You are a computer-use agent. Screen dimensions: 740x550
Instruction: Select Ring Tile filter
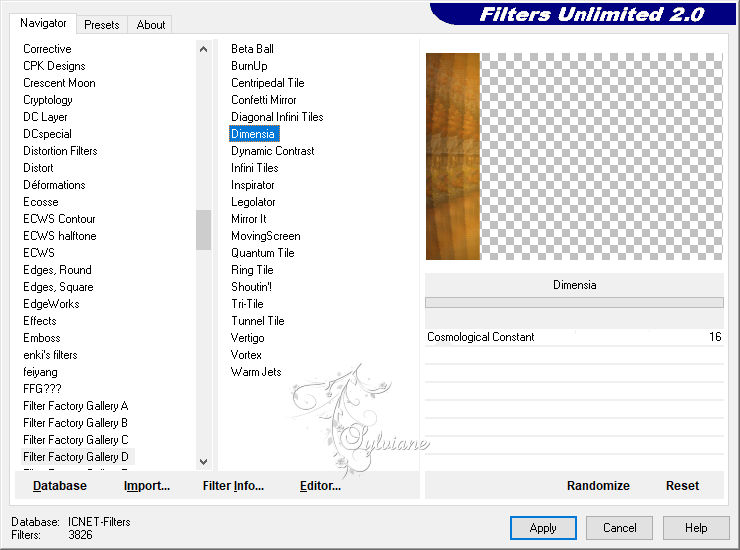252,270
